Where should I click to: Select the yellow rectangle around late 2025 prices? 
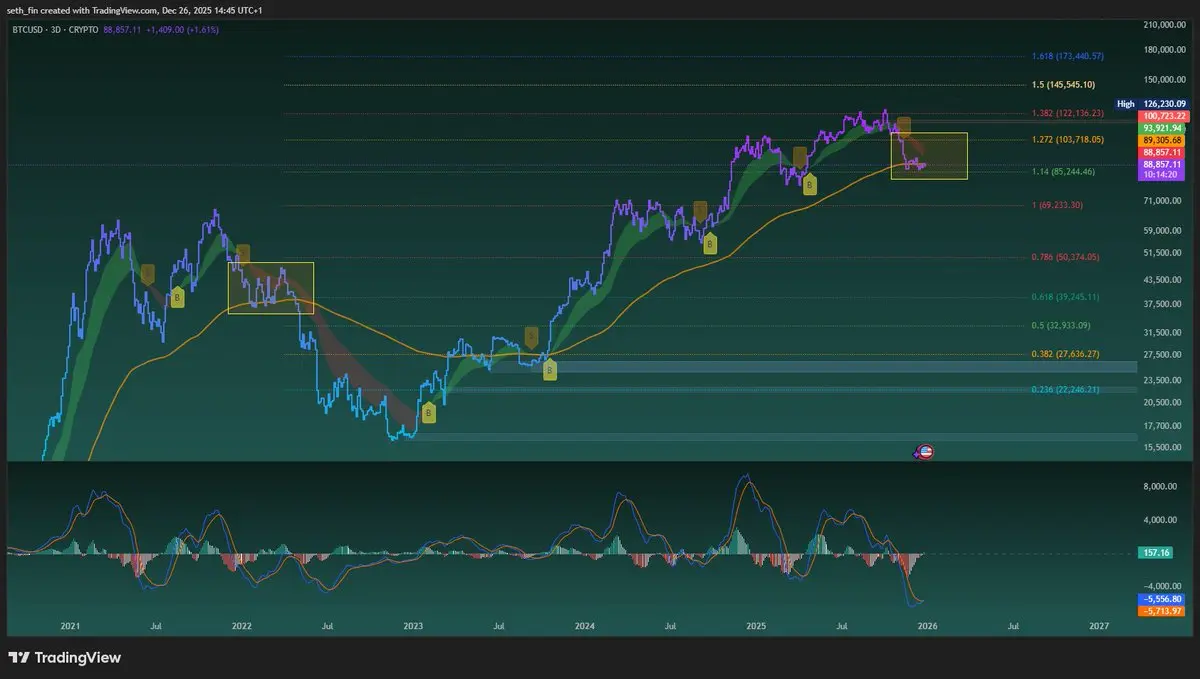(x=929, y=156)
